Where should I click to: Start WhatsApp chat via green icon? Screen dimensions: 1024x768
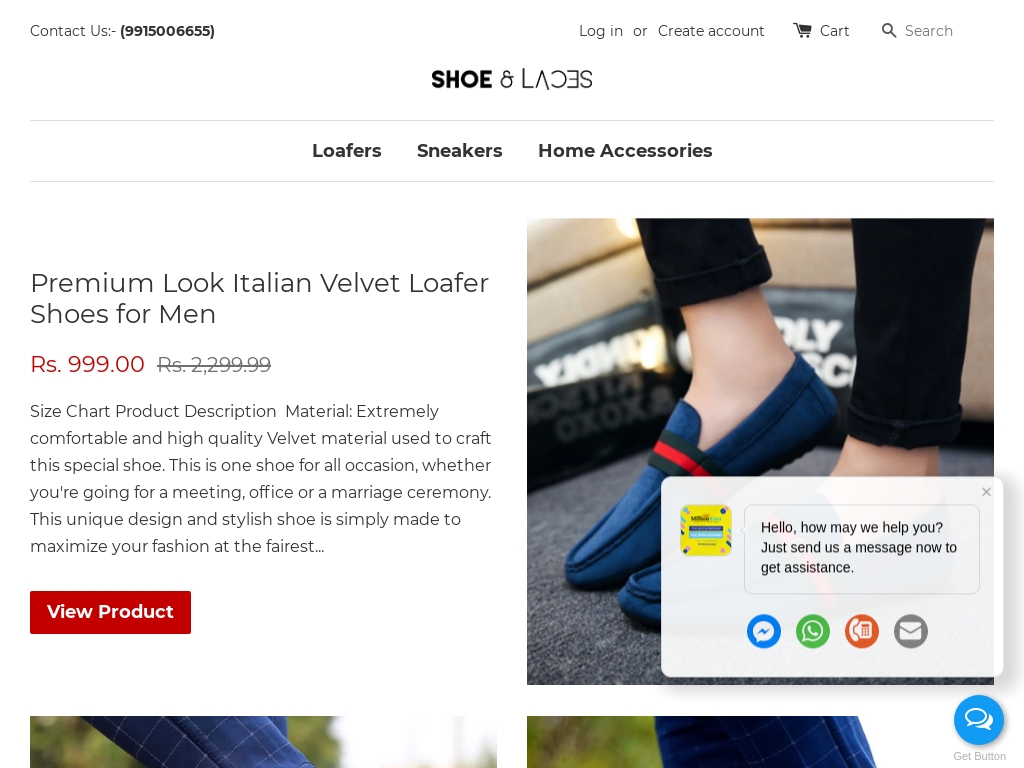pyautogui.click(x=812, y=632)
